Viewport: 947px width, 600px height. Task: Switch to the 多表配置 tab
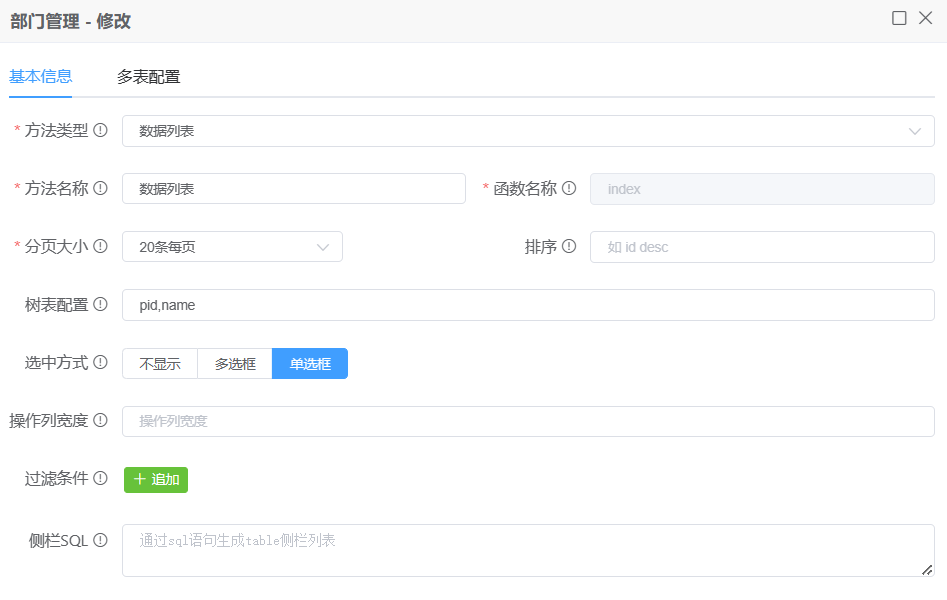(148, 77)
